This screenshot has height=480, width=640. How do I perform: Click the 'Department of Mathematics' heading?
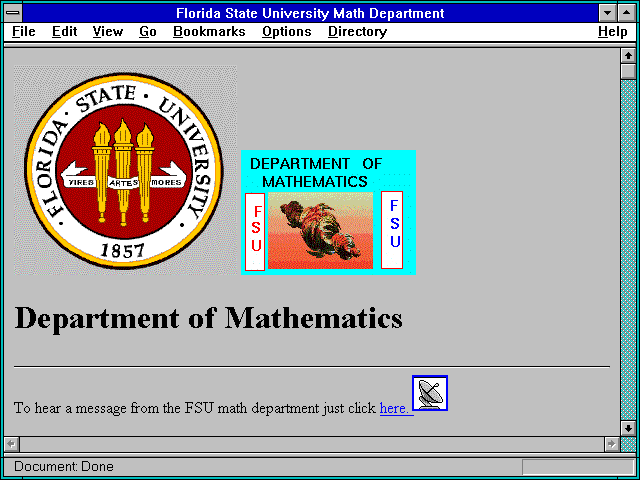coord(208,318)
